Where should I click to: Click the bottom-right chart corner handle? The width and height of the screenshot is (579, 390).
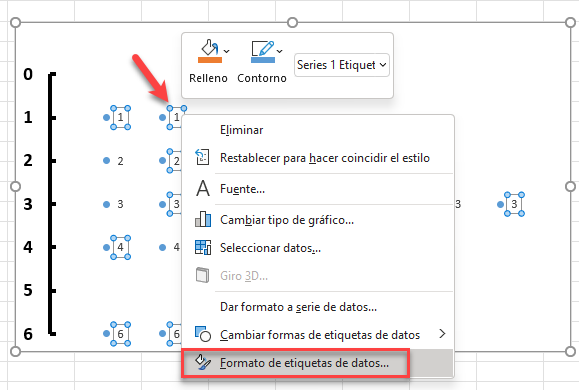pos(570,351)
